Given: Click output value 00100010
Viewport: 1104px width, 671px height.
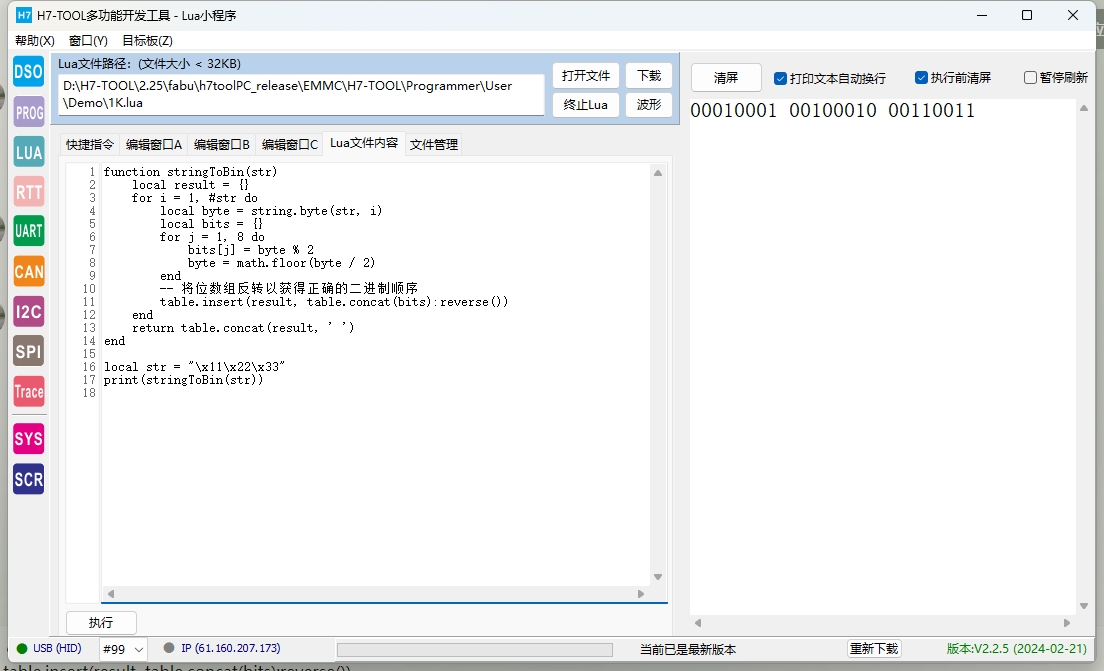Looking at the screenshot, I should (832, 111).
